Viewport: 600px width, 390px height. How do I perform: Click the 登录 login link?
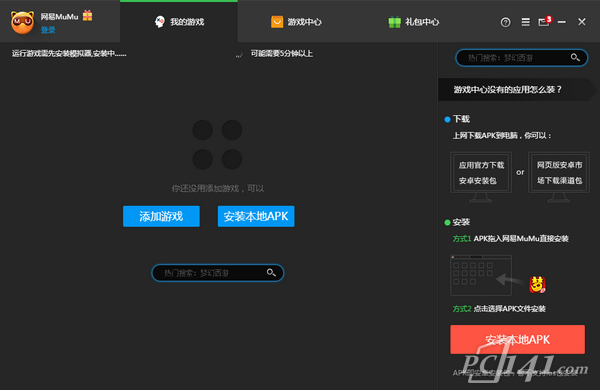48,30
